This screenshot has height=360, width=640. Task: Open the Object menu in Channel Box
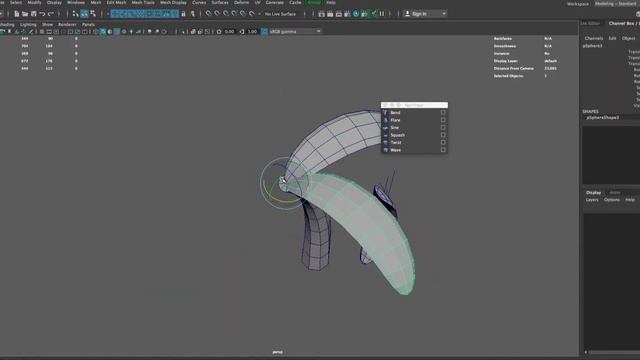click(x=629, y=38)
